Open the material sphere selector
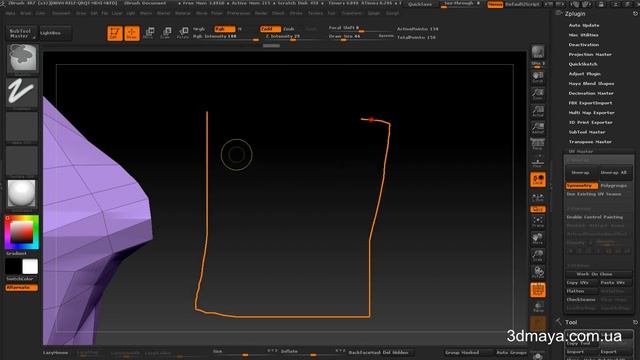640x360 pixels. pyautogui.click(x=22, y=195)
